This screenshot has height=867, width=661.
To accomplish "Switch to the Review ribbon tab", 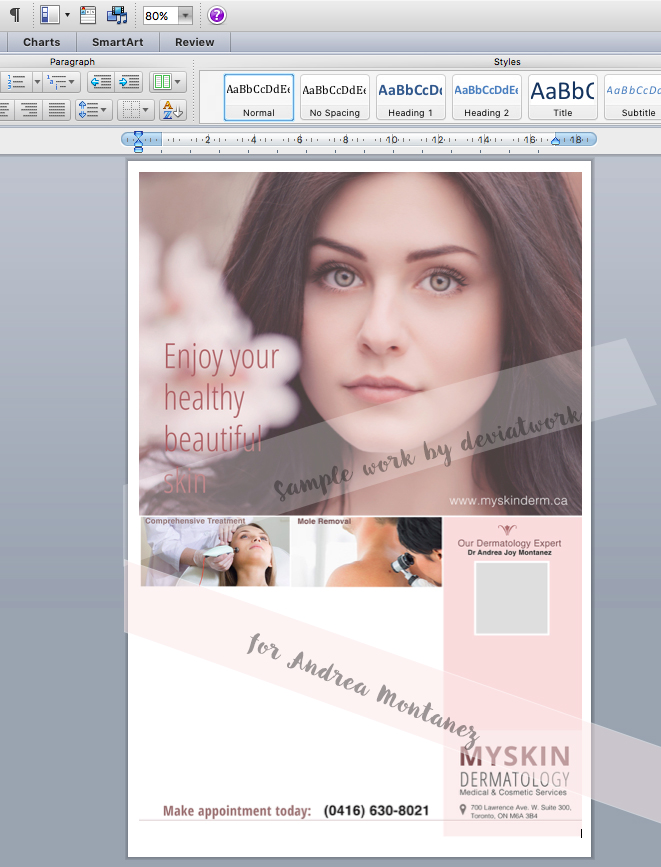I will point(195,42).
